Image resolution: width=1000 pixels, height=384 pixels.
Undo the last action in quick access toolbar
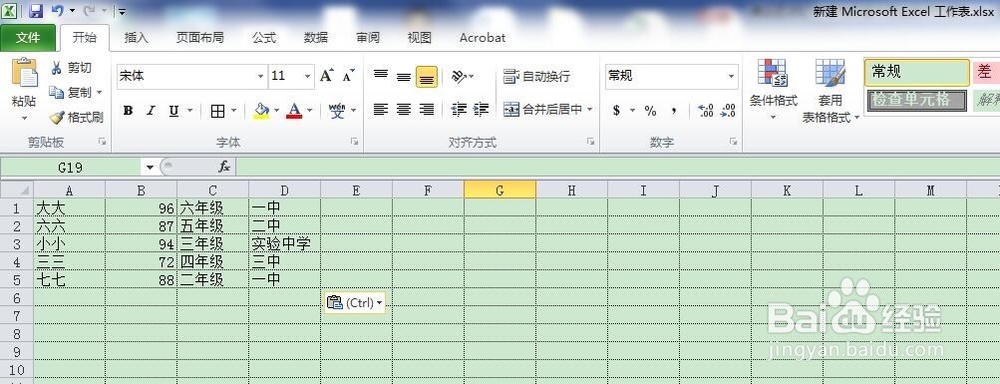click(57, 10)
